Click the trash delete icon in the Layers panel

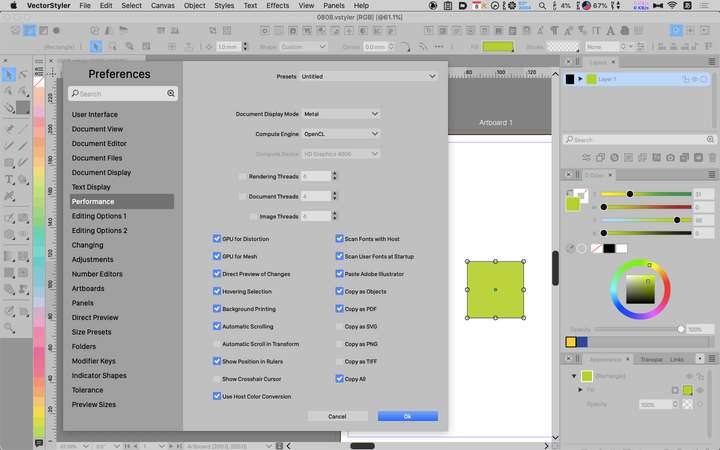pos(712,158)
